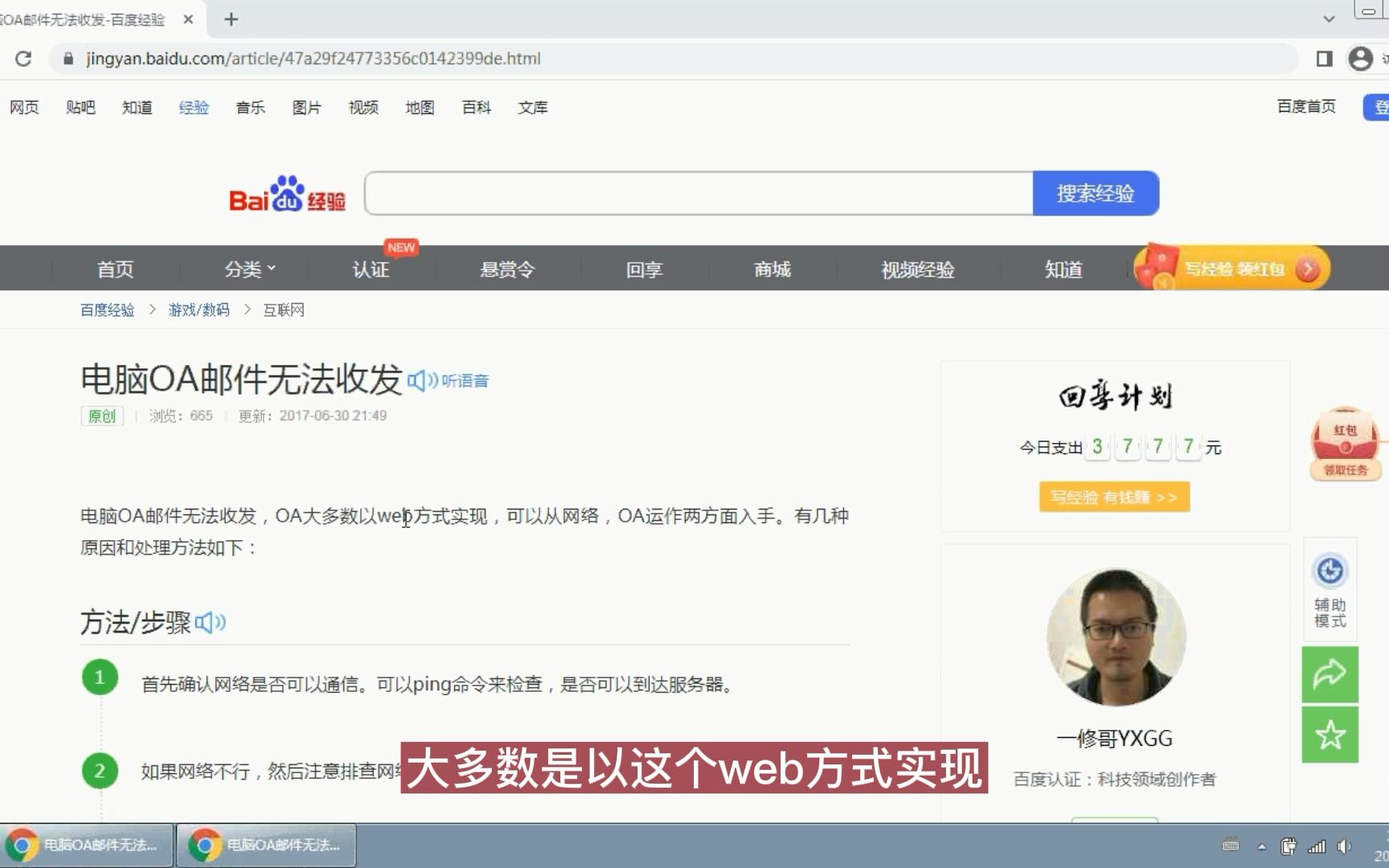Screen dimensions: 1389x868
Task: Open 知道 in the gray menu bar
Action: coord(1063,269)
